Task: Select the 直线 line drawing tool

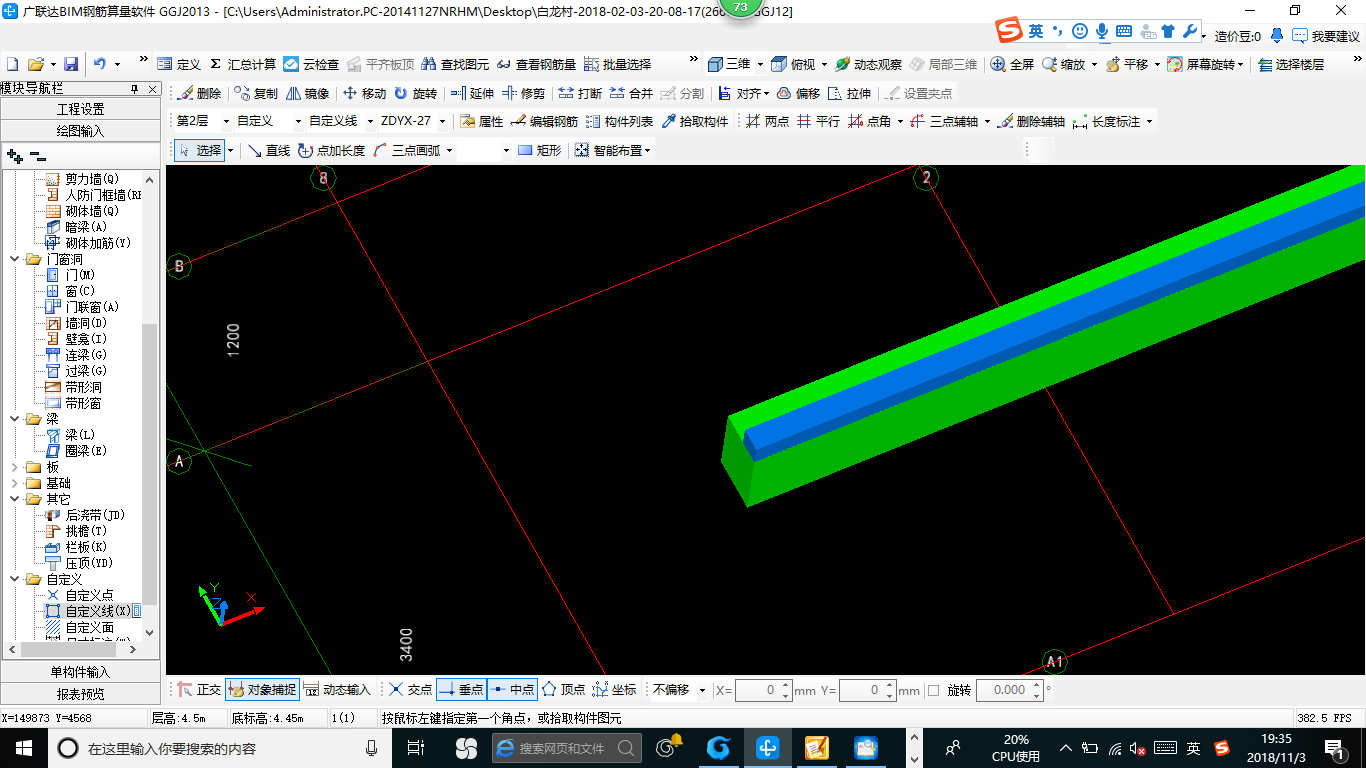Action: 268,151
